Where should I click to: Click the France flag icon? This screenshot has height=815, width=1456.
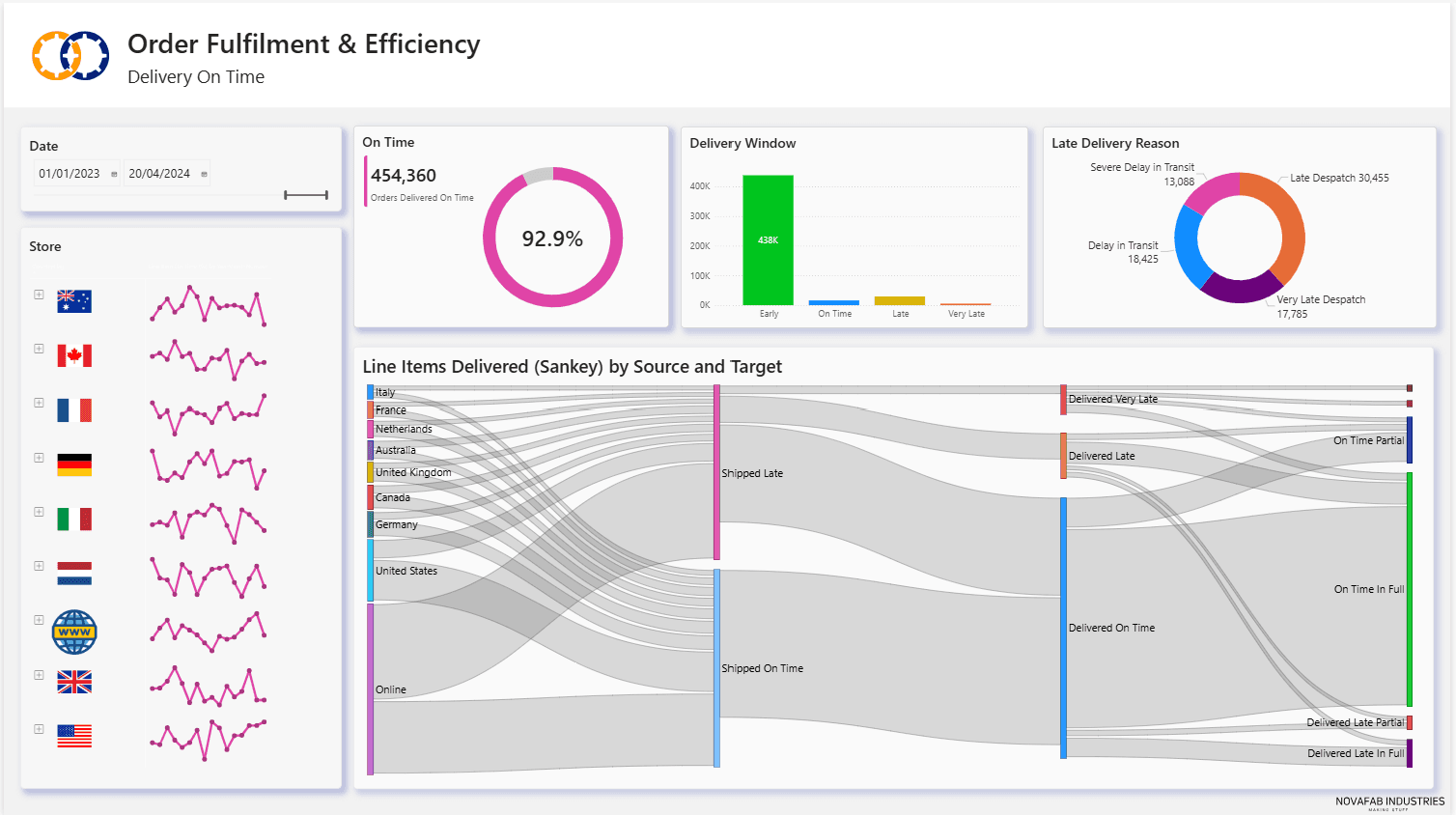(74, 409)
